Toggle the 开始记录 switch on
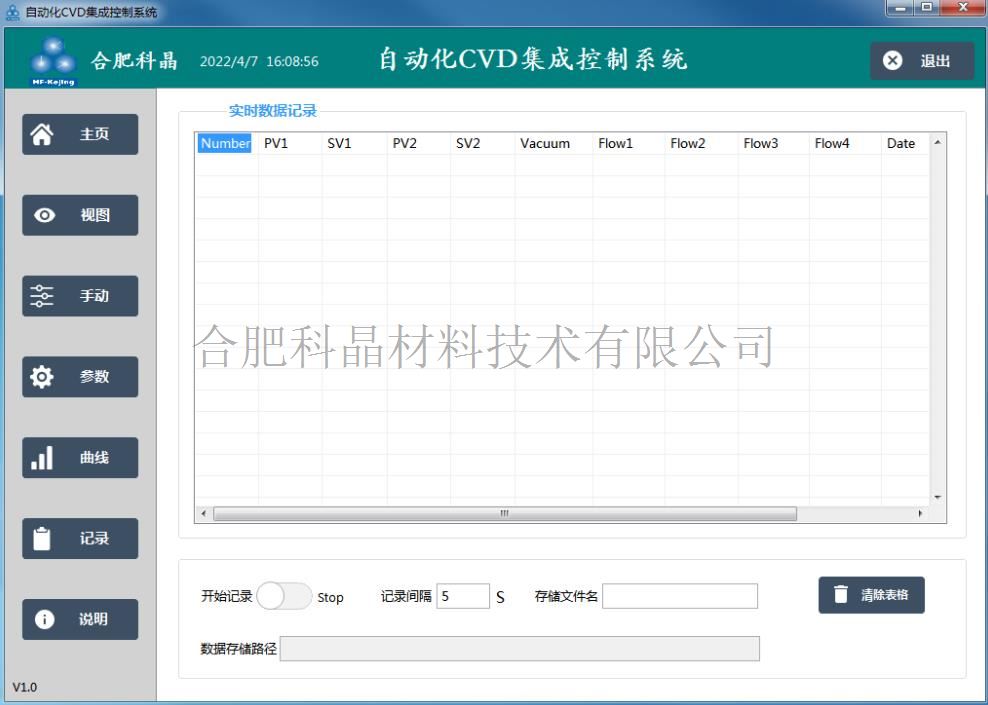This screenshot has height=705, width=988. (284, 597)
